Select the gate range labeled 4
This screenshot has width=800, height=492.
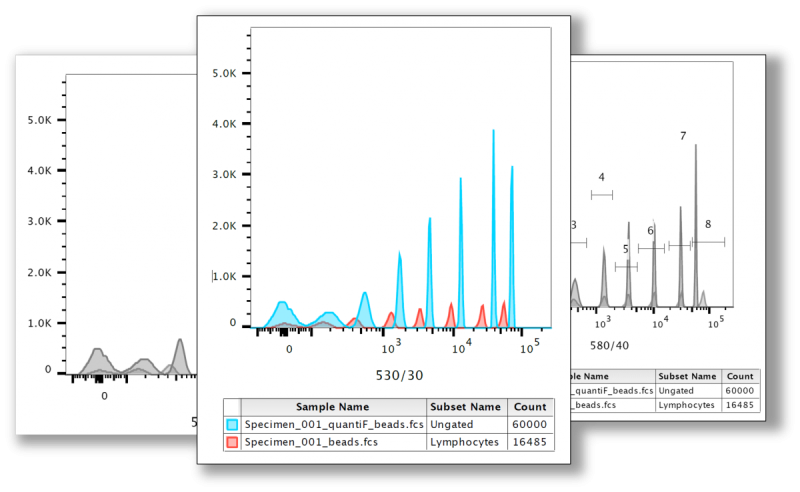(x=602, y=194)
